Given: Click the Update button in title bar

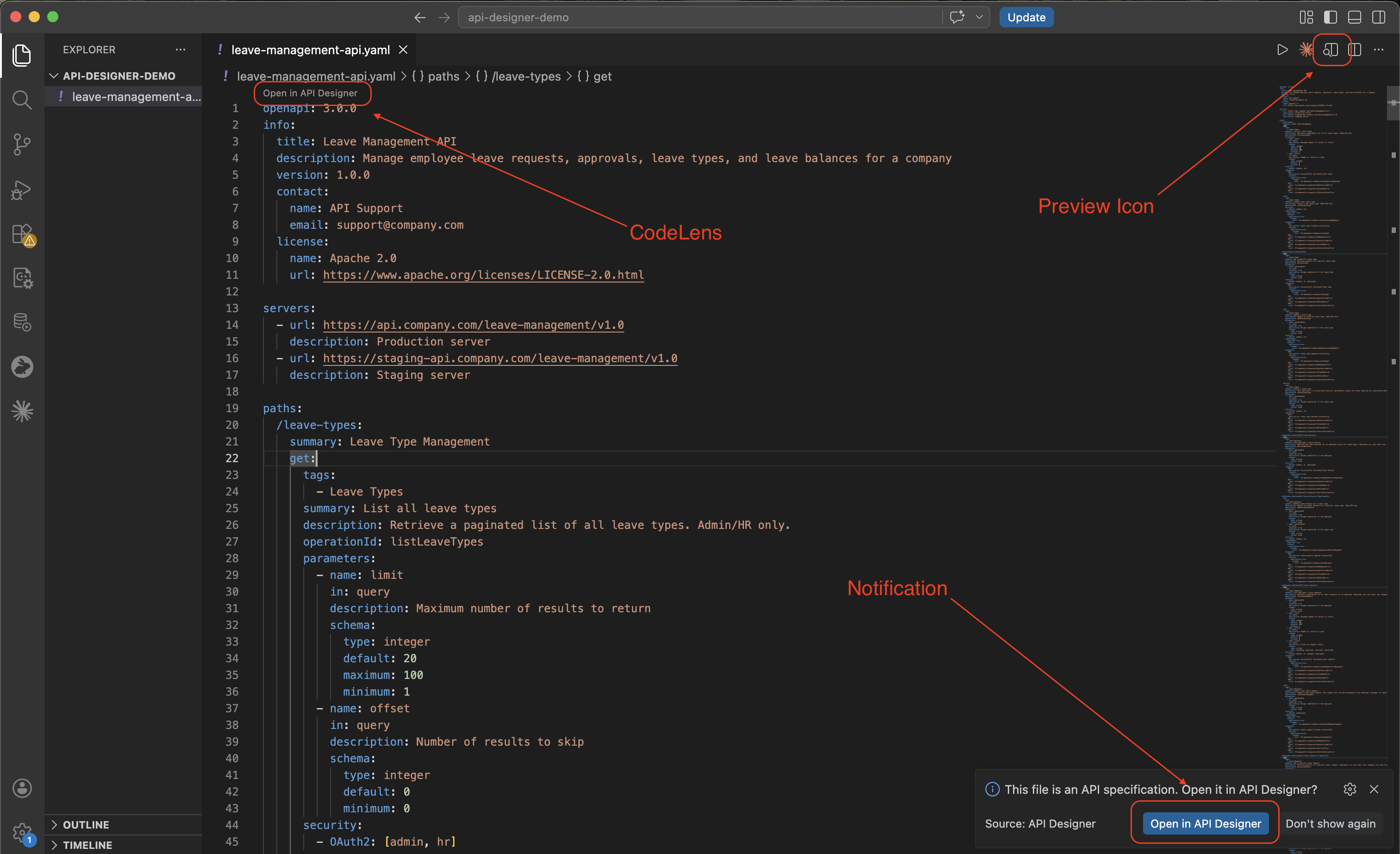Looking at the screenshot, I should pos(1026,17).
